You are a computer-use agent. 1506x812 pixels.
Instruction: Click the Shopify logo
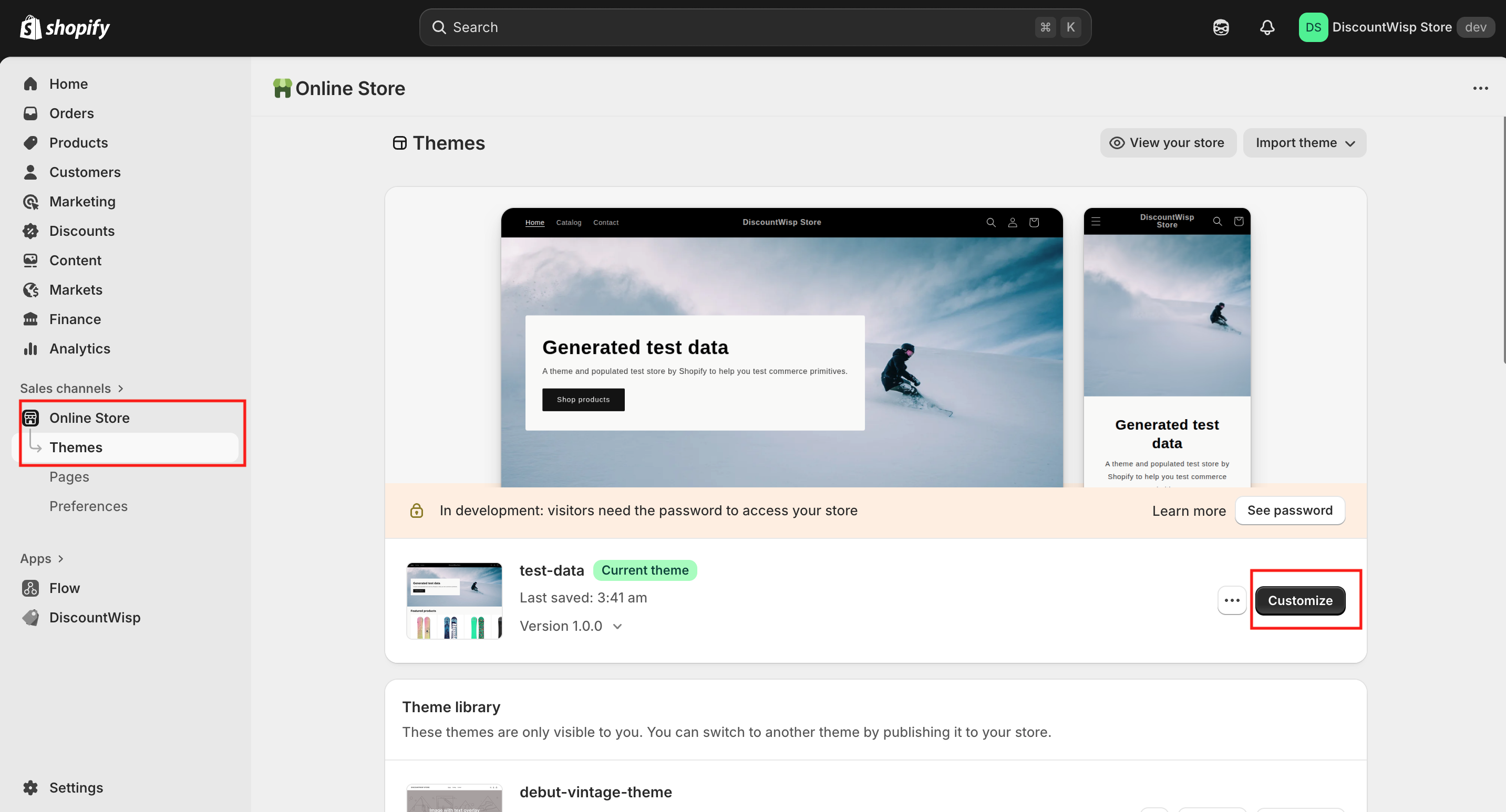(65, 27)
